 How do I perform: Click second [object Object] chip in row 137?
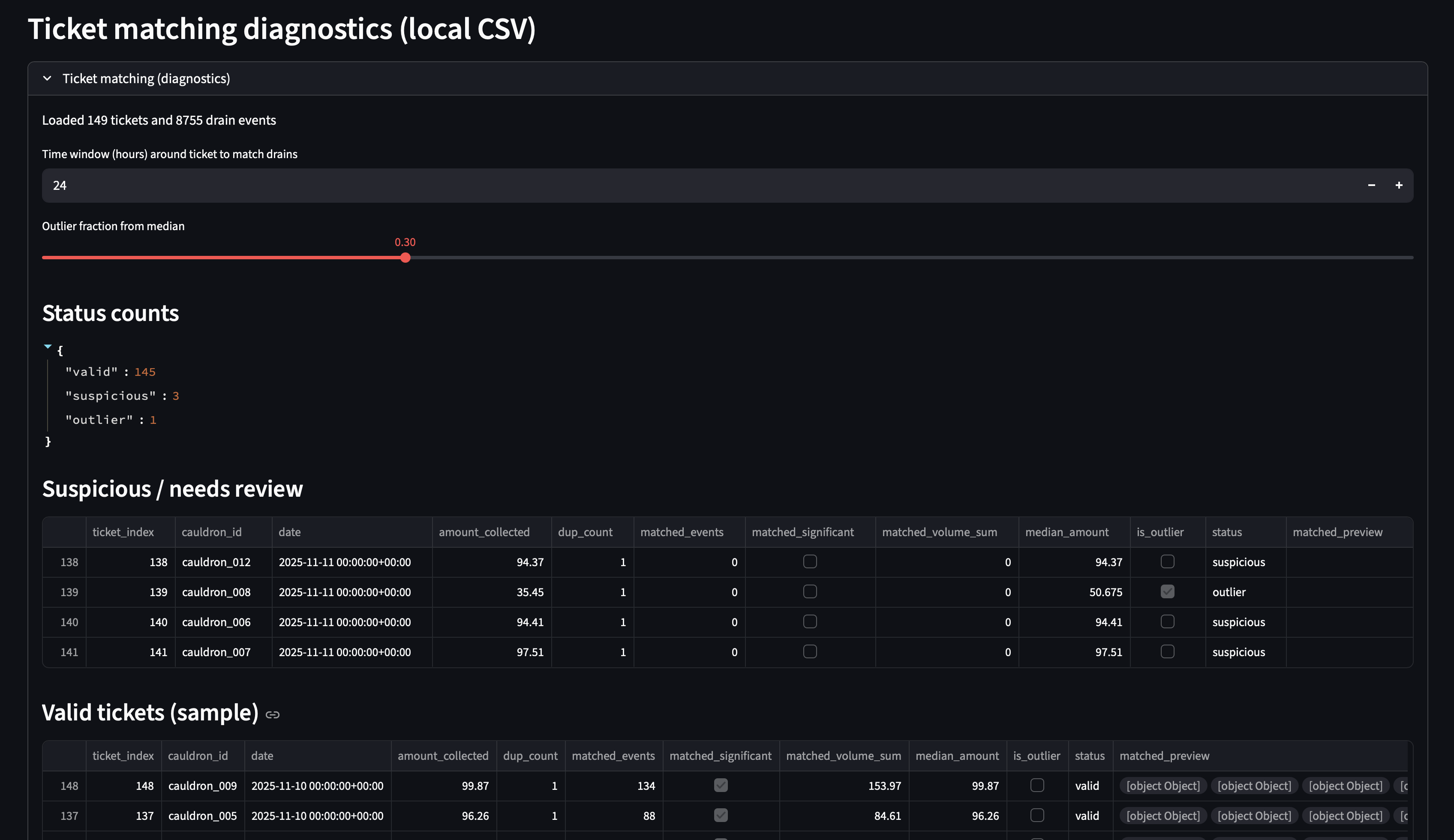1254,816
